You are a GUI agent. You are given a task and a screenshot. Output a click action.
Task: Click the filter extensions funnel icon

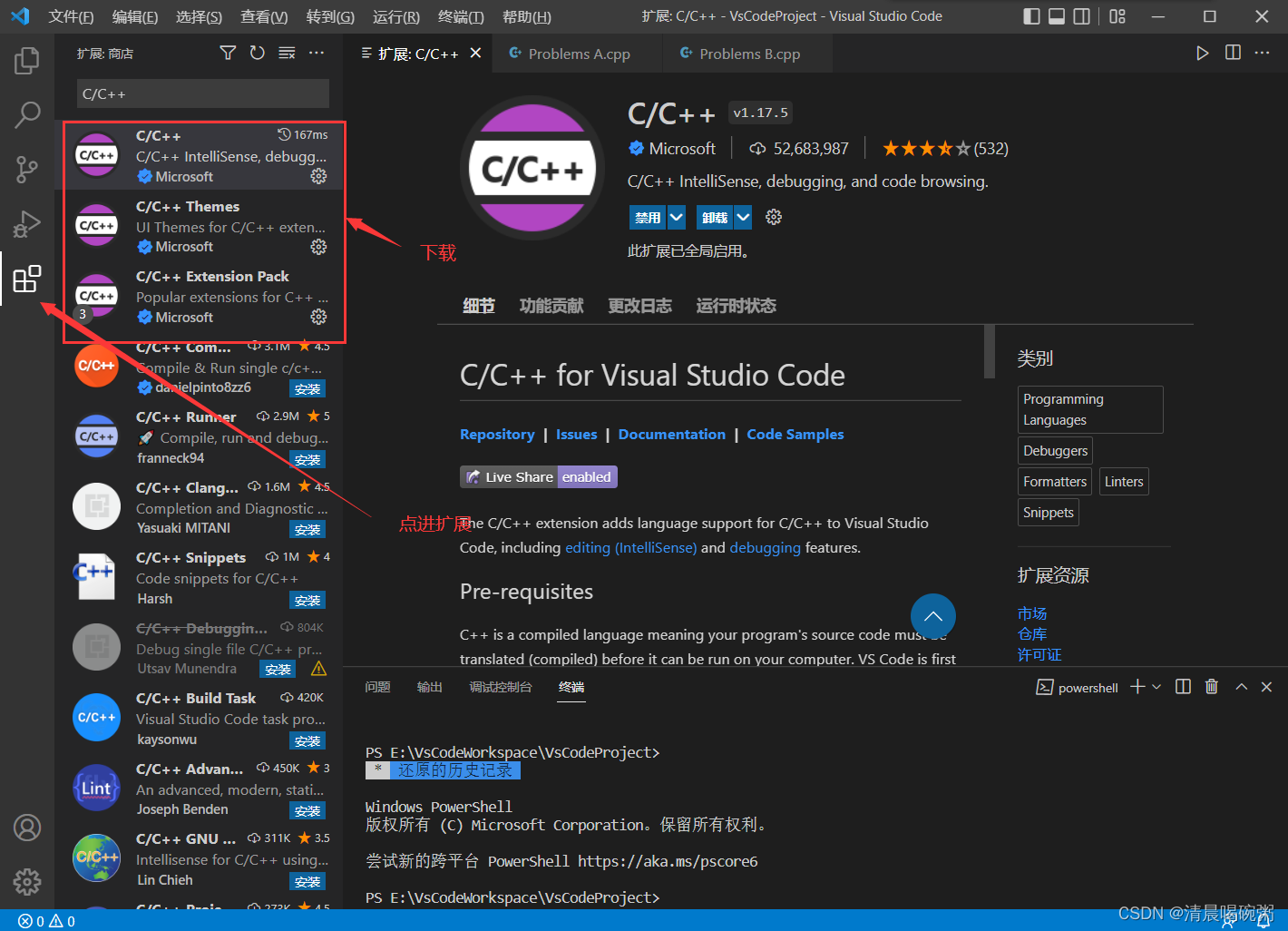coord(228,54)
